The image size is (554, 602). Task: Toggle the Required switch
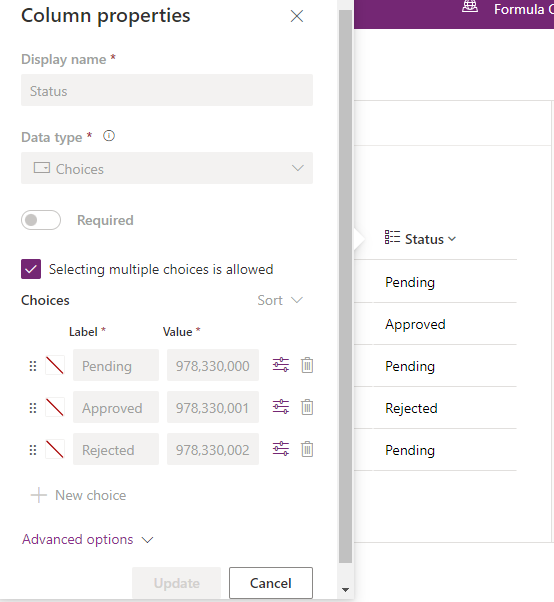click(41, 220)
